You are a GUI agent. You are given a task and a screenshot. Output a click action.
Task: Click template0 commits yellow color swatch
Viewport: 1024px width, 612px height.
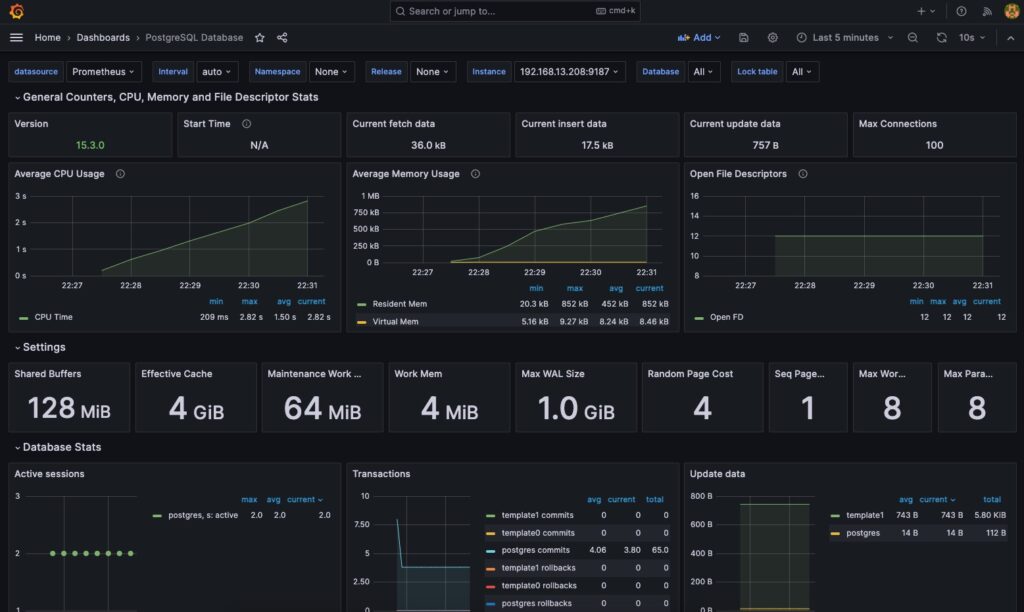pyautogui.click(x=490, y=534)
